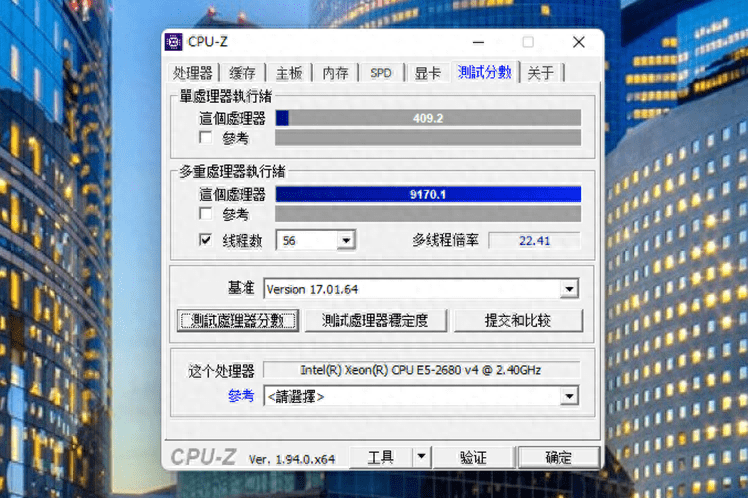Screen dimensions: 748x498
Task: Click the single thread score bar 409.2
Action: click(x=428, y=118)
